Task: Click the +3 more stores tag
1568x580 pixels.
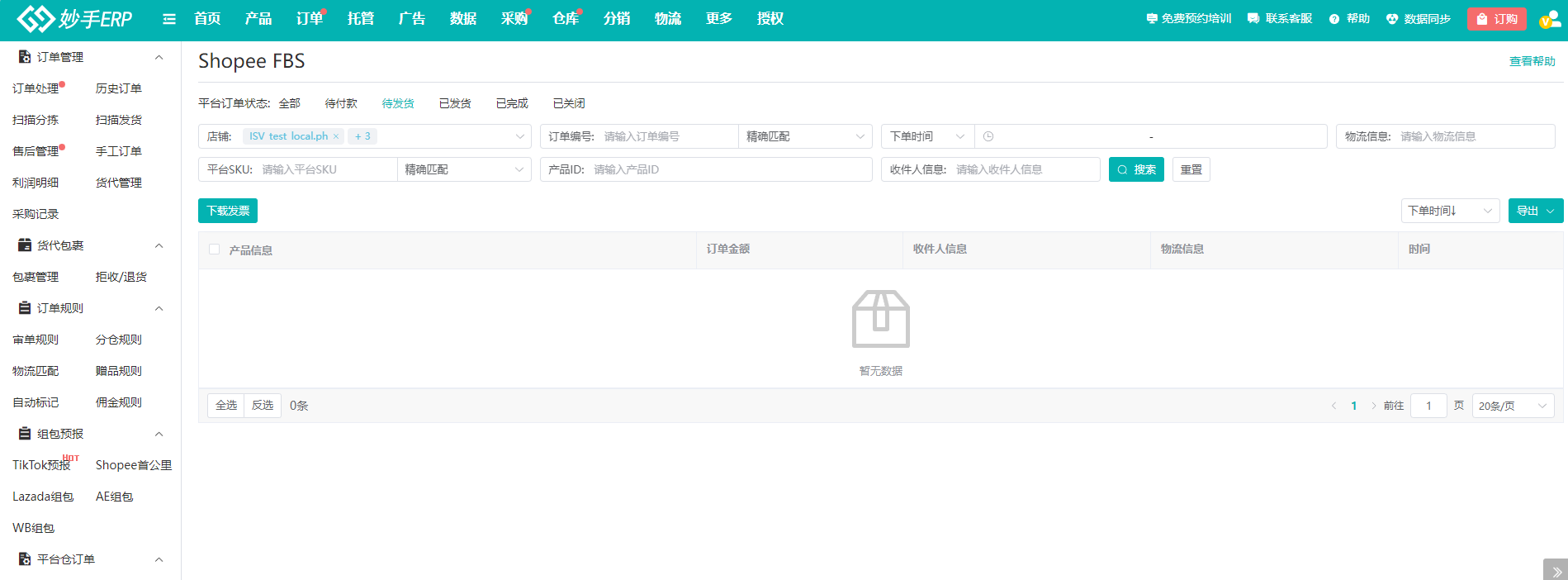Action: point(362,136)
